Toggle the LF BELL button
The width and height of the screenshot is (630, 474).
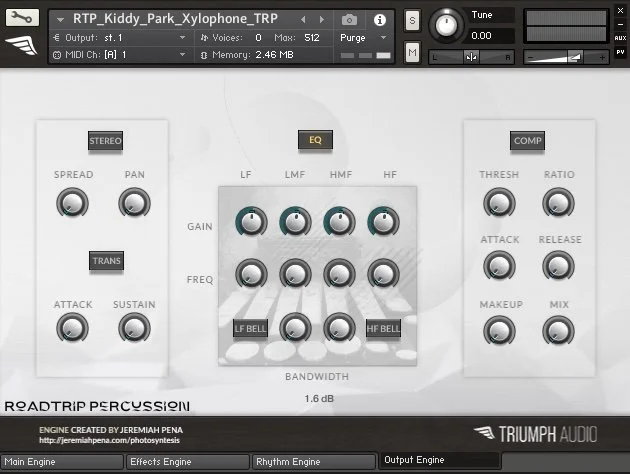tap(250, 329)
